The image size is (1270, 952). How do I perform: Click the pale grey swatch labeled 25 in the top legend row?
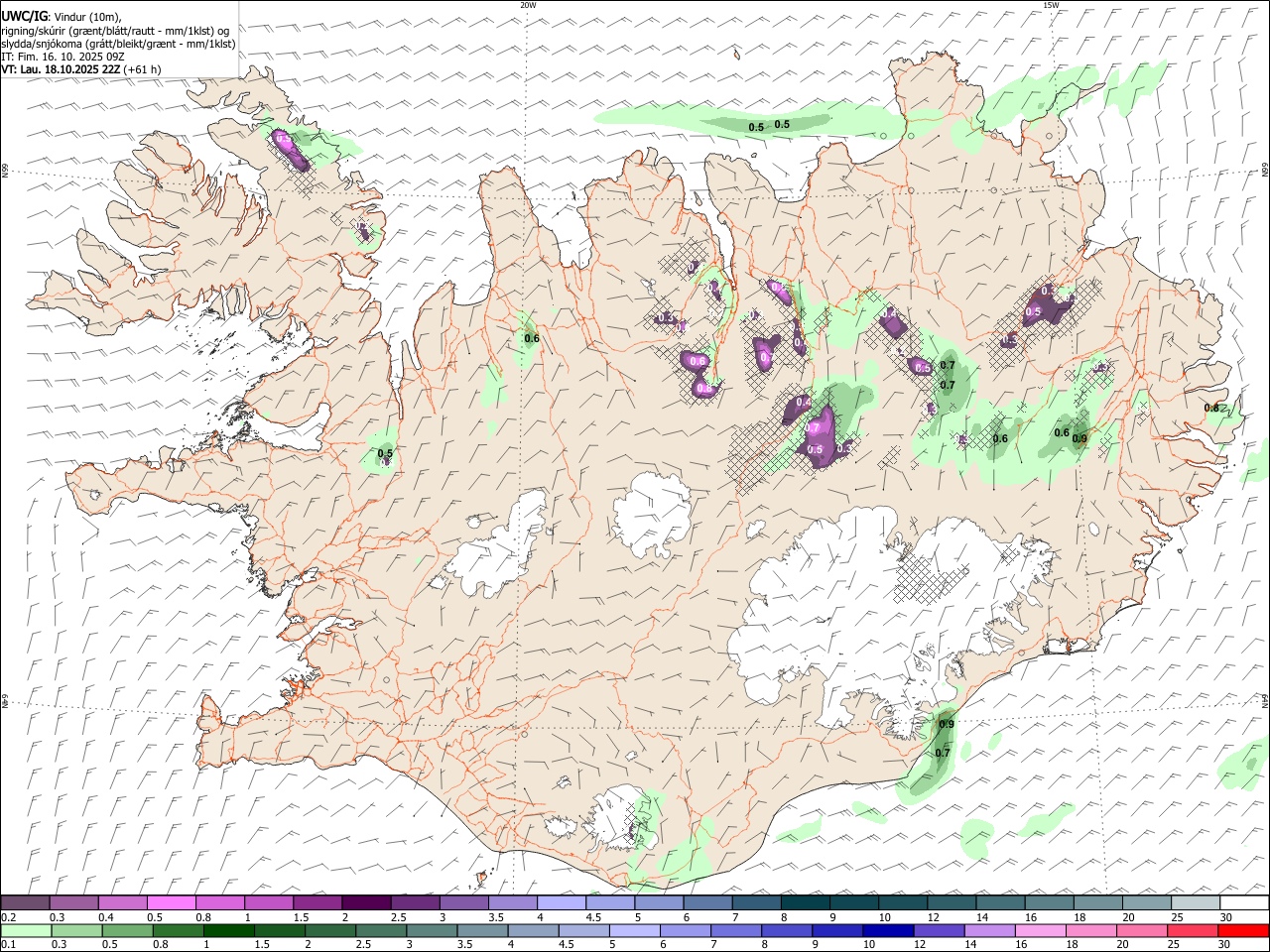(x=1196, y=903)
